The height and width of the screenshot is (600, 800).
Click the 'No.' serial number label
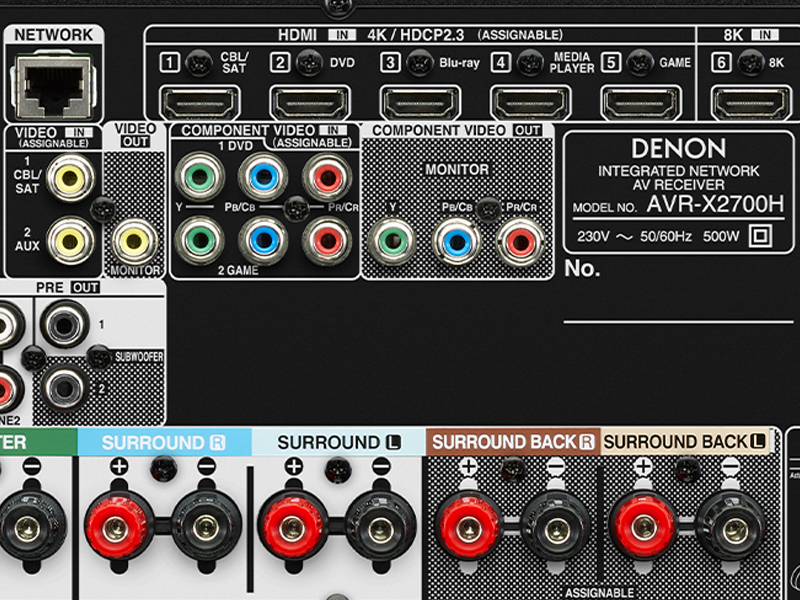point(582,268)
